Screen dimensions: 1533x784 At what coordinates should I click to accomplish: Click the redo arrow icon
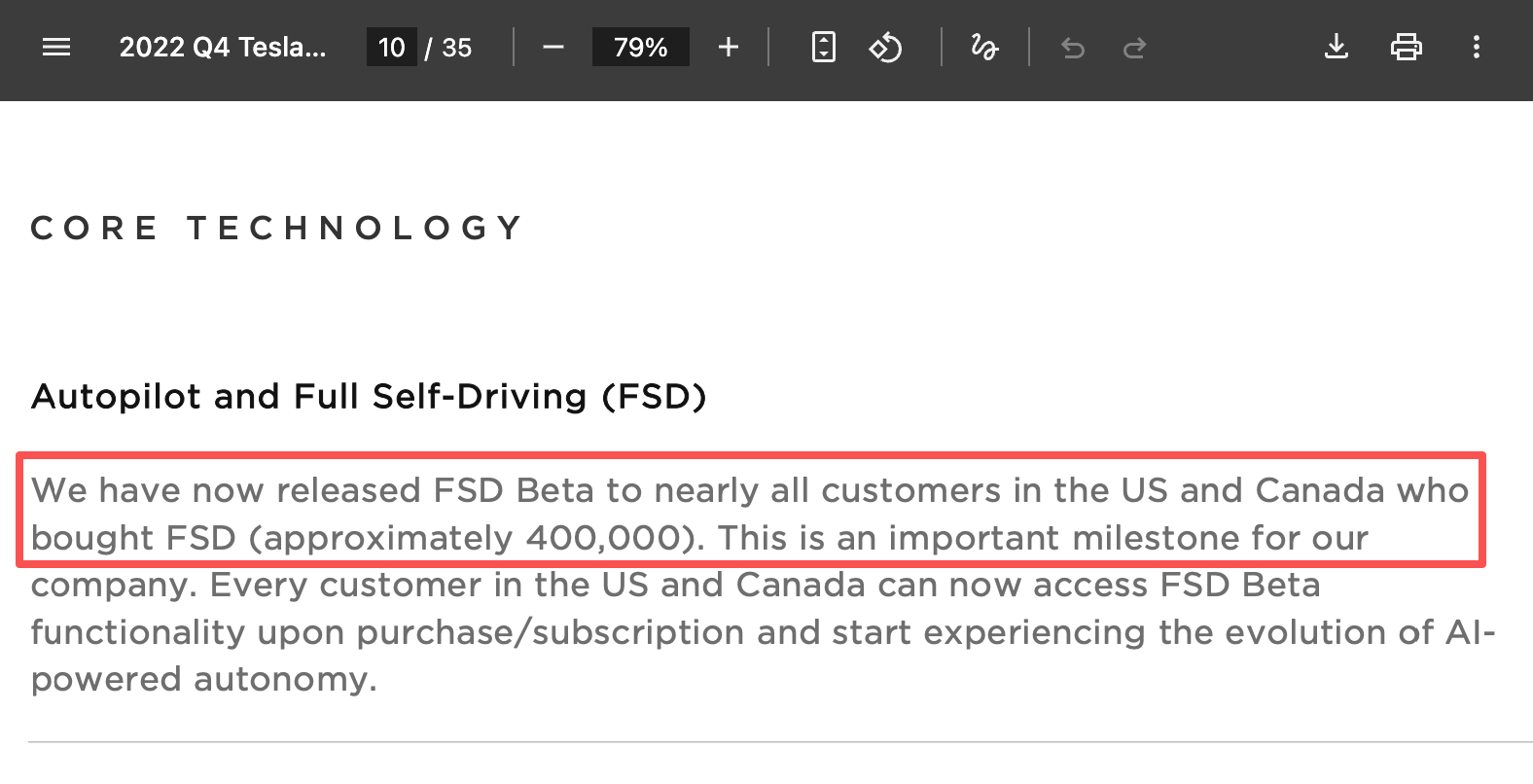click(x=1134, y=47)
